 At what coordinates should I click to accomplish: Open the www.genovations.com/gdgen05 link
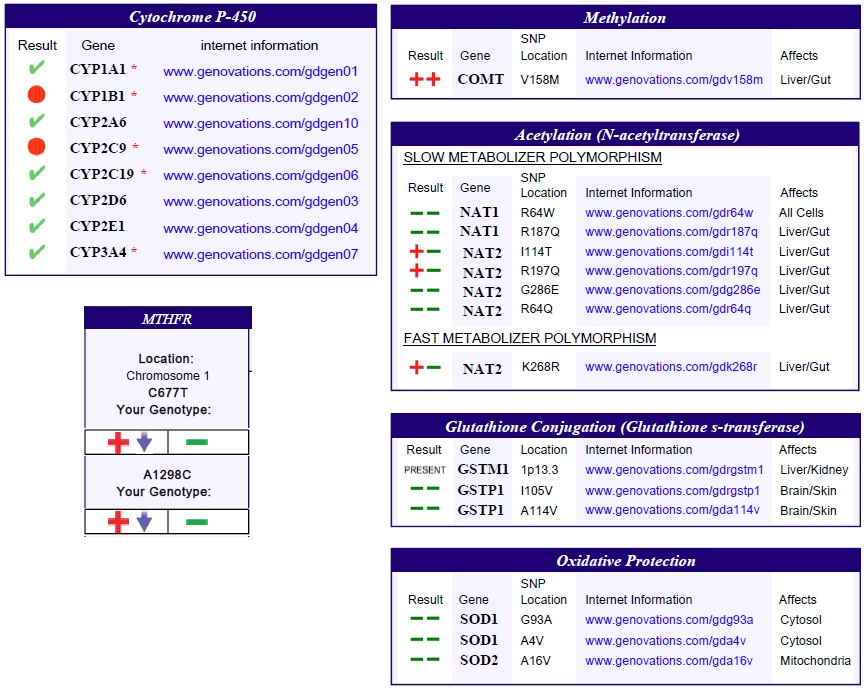coord(260,149)
